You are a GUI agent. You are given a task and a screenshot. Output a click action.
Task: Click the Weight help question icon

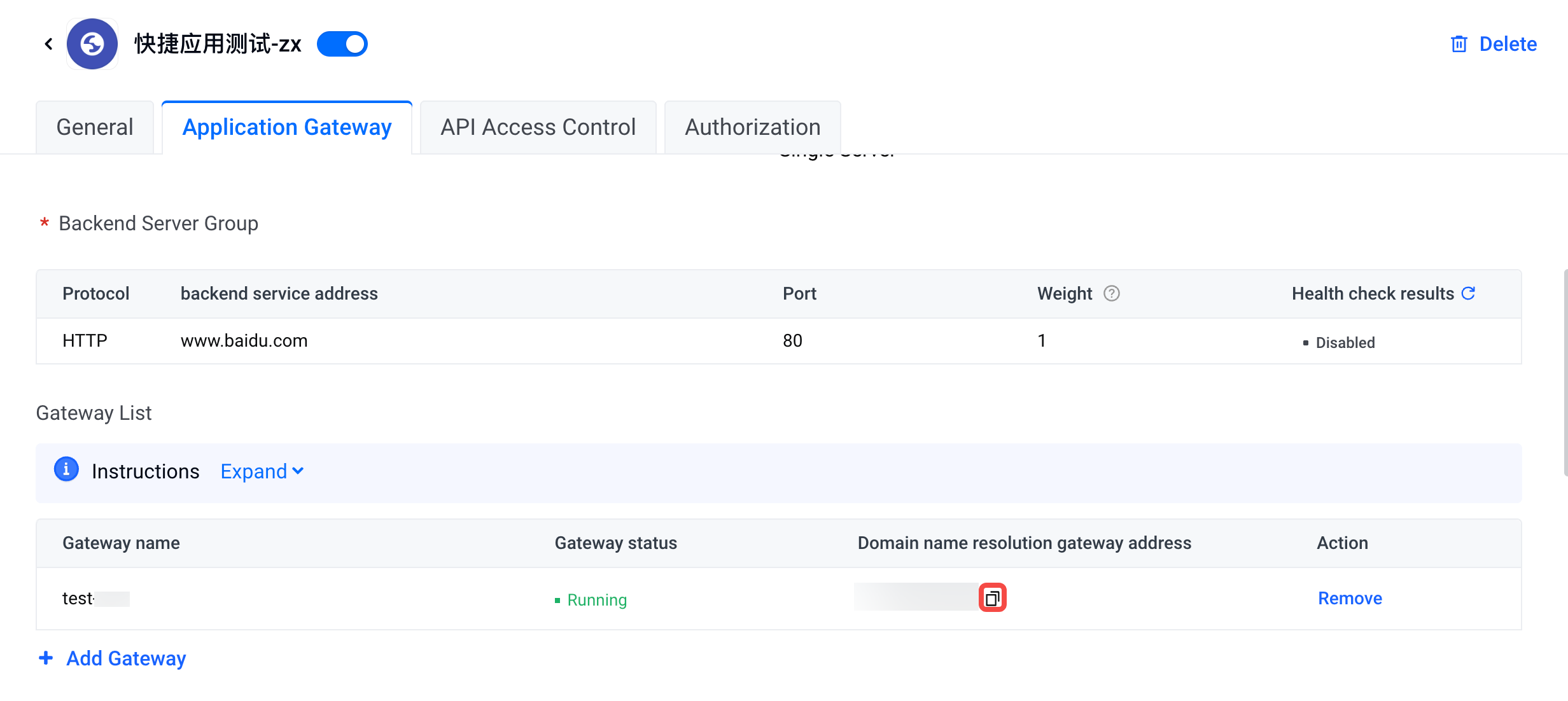1111,293
